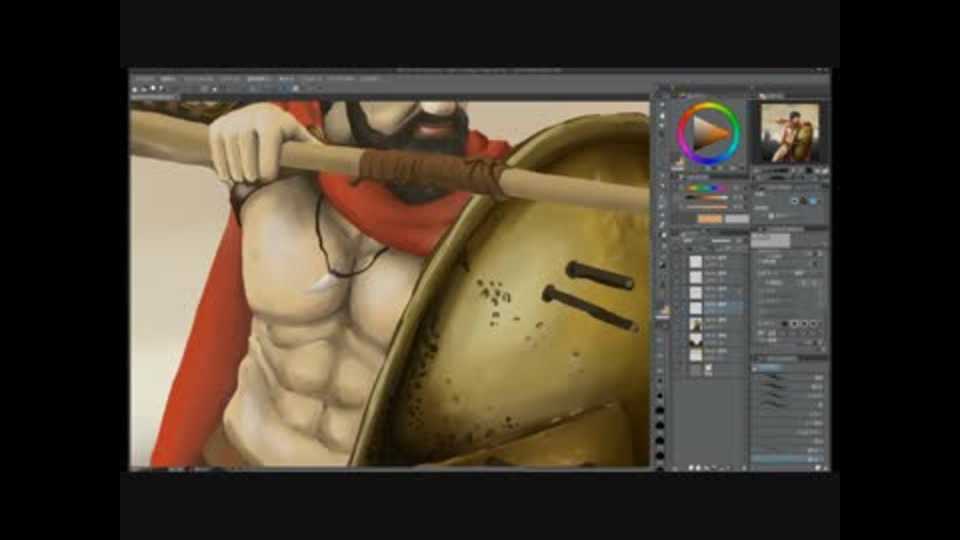
Task: Select the topmost layer thumbnail in the layer list
Action: (696, 262)
